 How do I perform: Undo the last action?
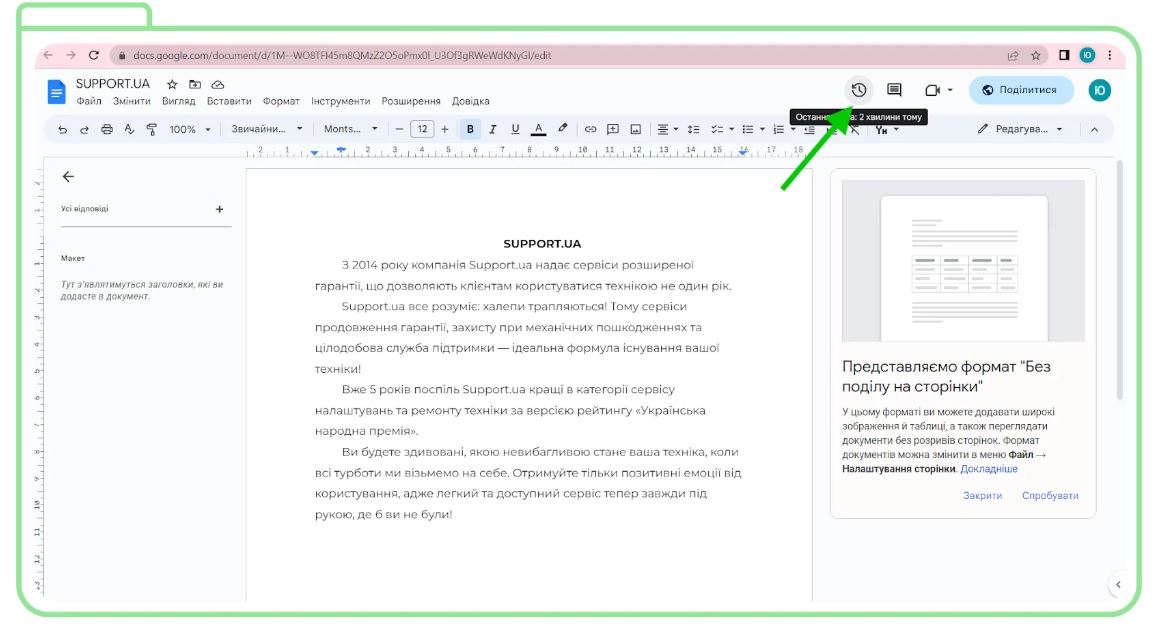point(63,130)
